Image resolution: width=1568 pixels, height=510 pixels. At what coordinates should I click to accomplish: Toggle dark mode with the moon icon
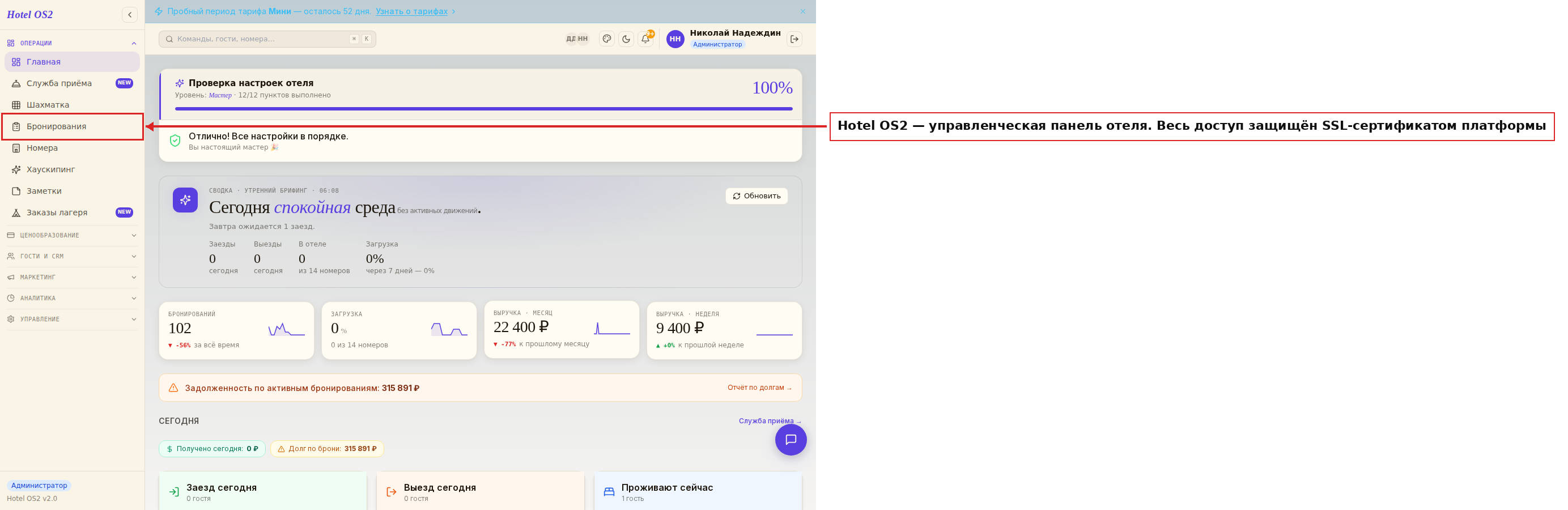626,39
